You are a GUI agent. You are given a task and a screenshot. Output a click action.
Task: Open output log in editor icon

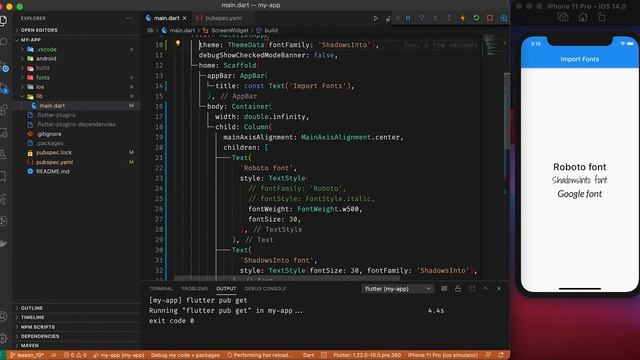click(x=472, y=289)
